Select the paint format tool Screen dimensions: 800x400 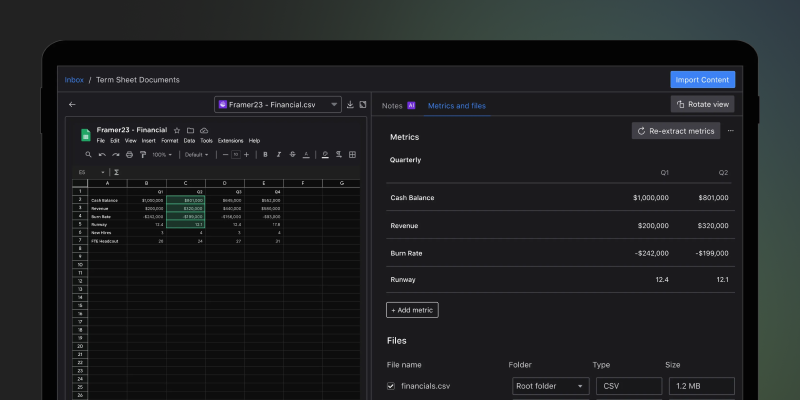[143, 155]
